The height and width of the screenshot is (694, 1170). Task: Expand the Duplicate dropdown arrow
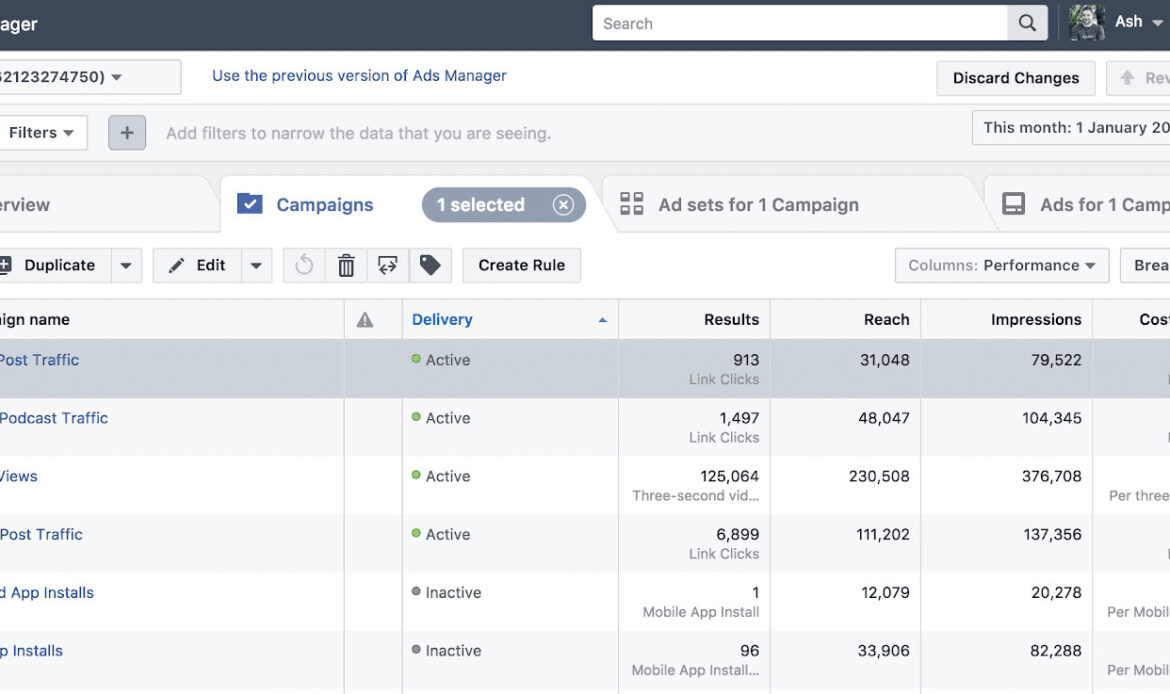tap(126, 265)
